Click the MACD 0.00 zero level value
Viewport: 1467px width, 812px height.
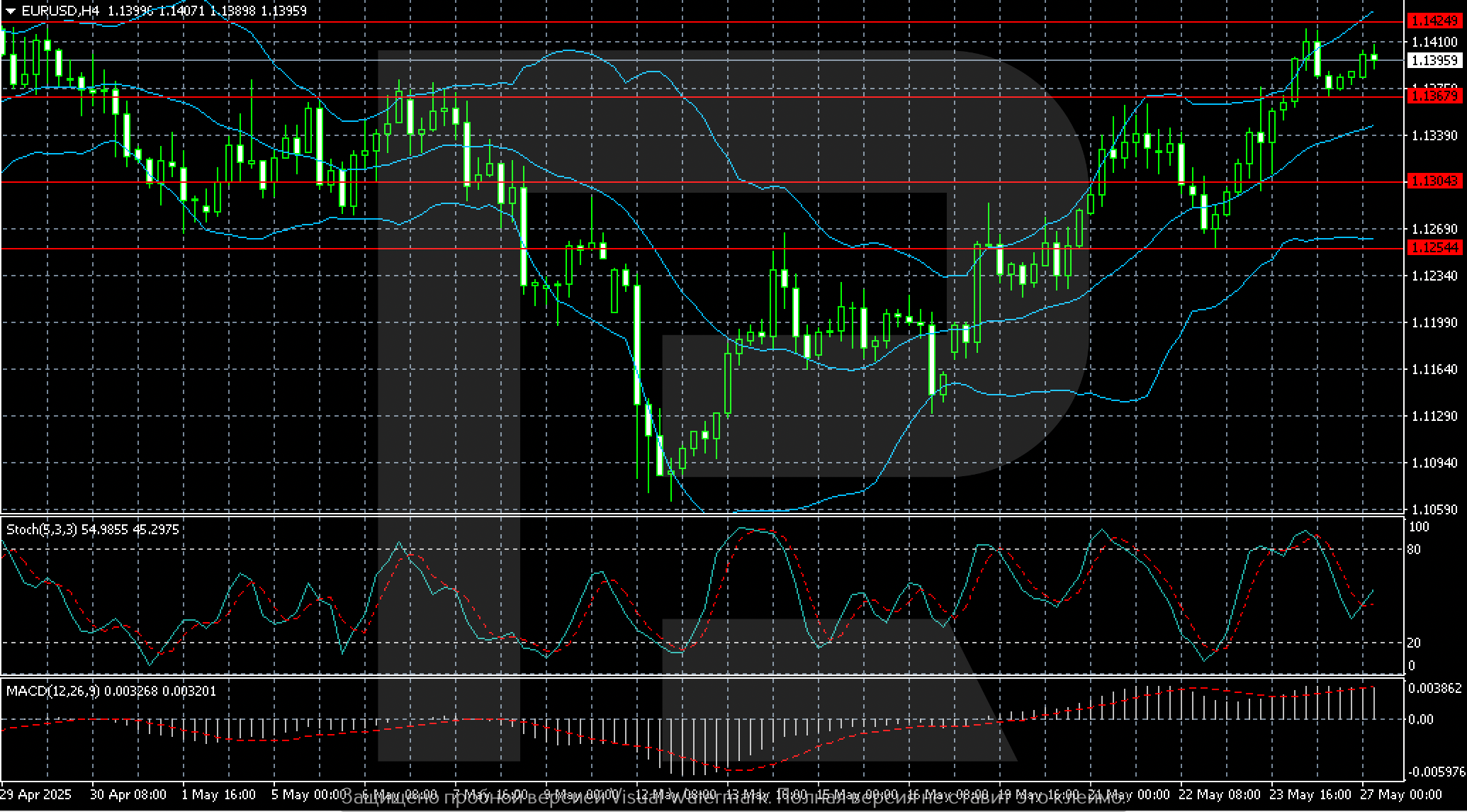click(1420, 719)
